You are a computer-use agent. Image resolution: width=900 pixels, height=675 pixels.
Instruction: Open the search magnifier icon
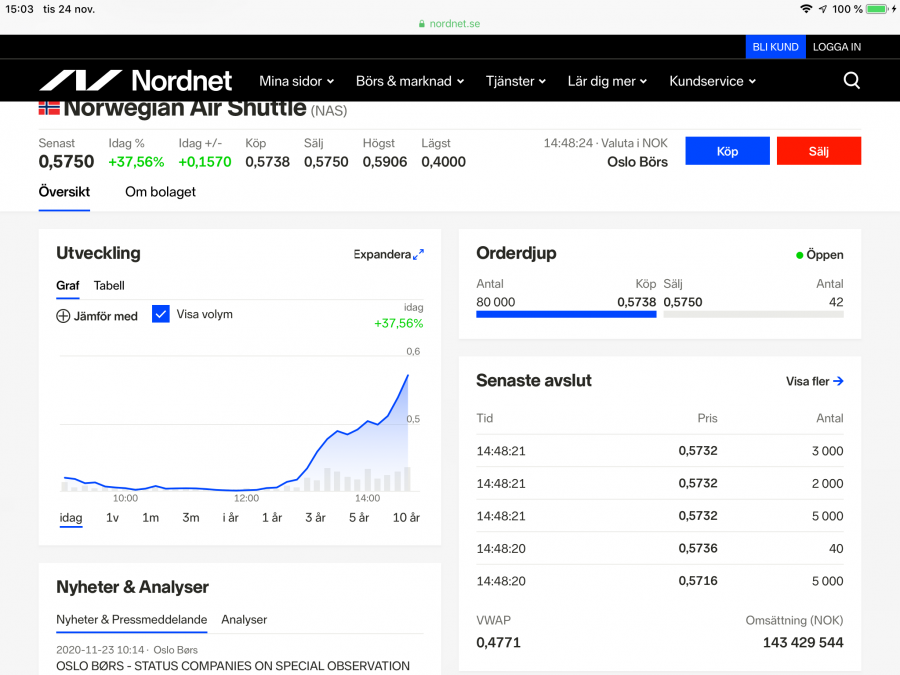851,81
